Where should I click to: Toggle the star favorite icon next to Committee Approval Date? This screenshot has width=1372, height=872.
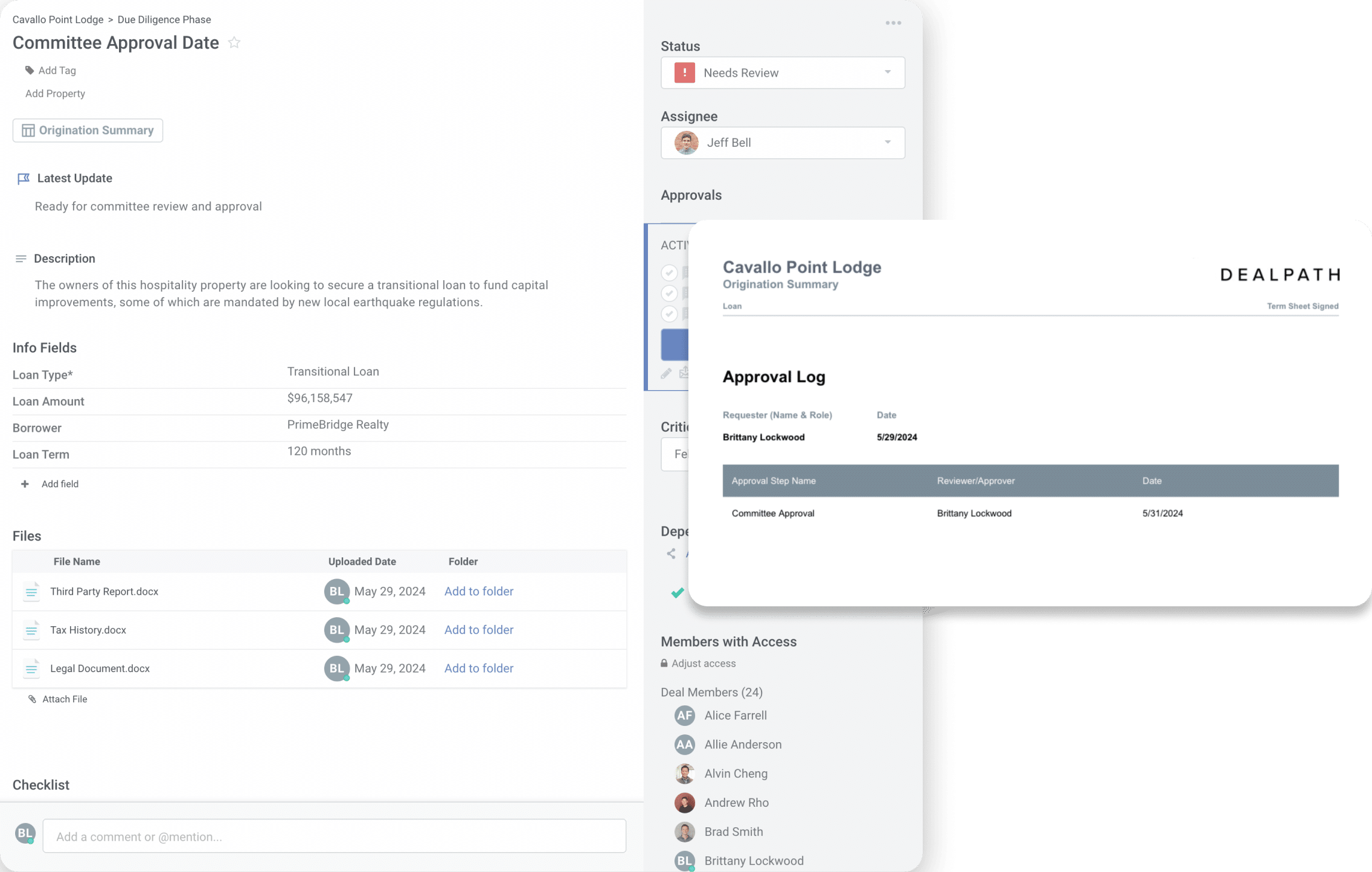pos(234,42)
